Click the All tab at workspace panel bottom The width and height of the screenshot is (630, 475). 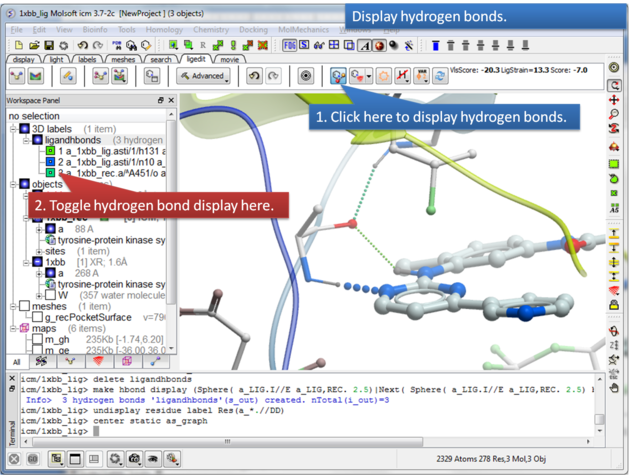click(16, 362)
